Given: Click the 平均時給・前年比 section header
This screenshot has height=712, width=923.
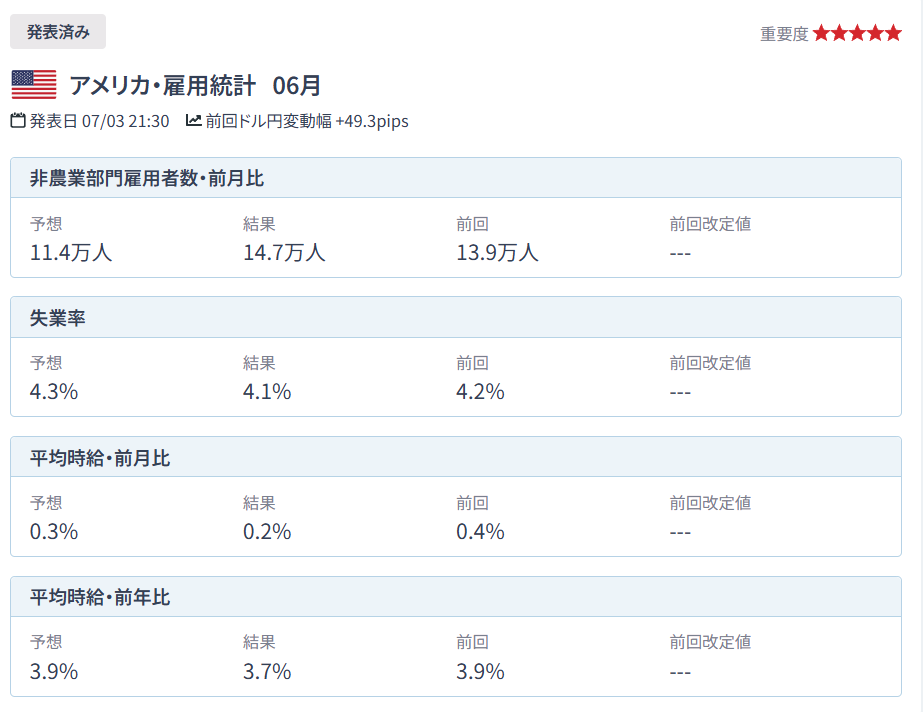Looking at the screenshot, I should (x=100, y=597).
